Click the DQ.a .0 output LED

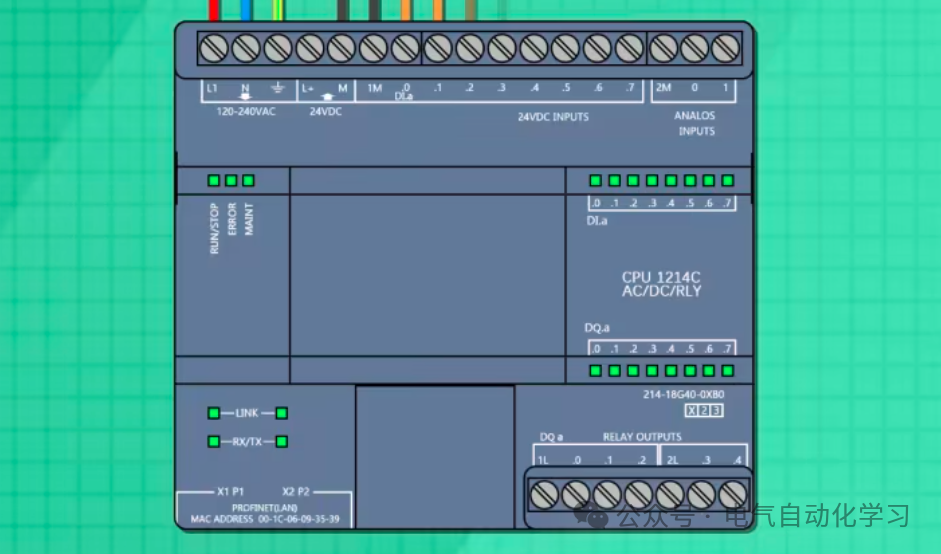(x=595, y=371)
